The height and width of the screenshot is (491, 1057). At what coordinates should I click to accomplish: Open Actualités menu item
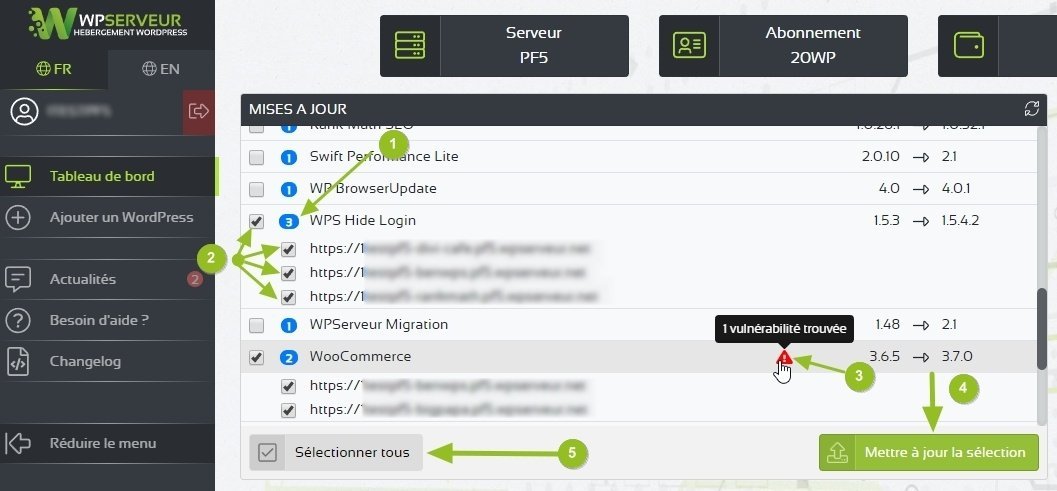click(x=107, y=279)
